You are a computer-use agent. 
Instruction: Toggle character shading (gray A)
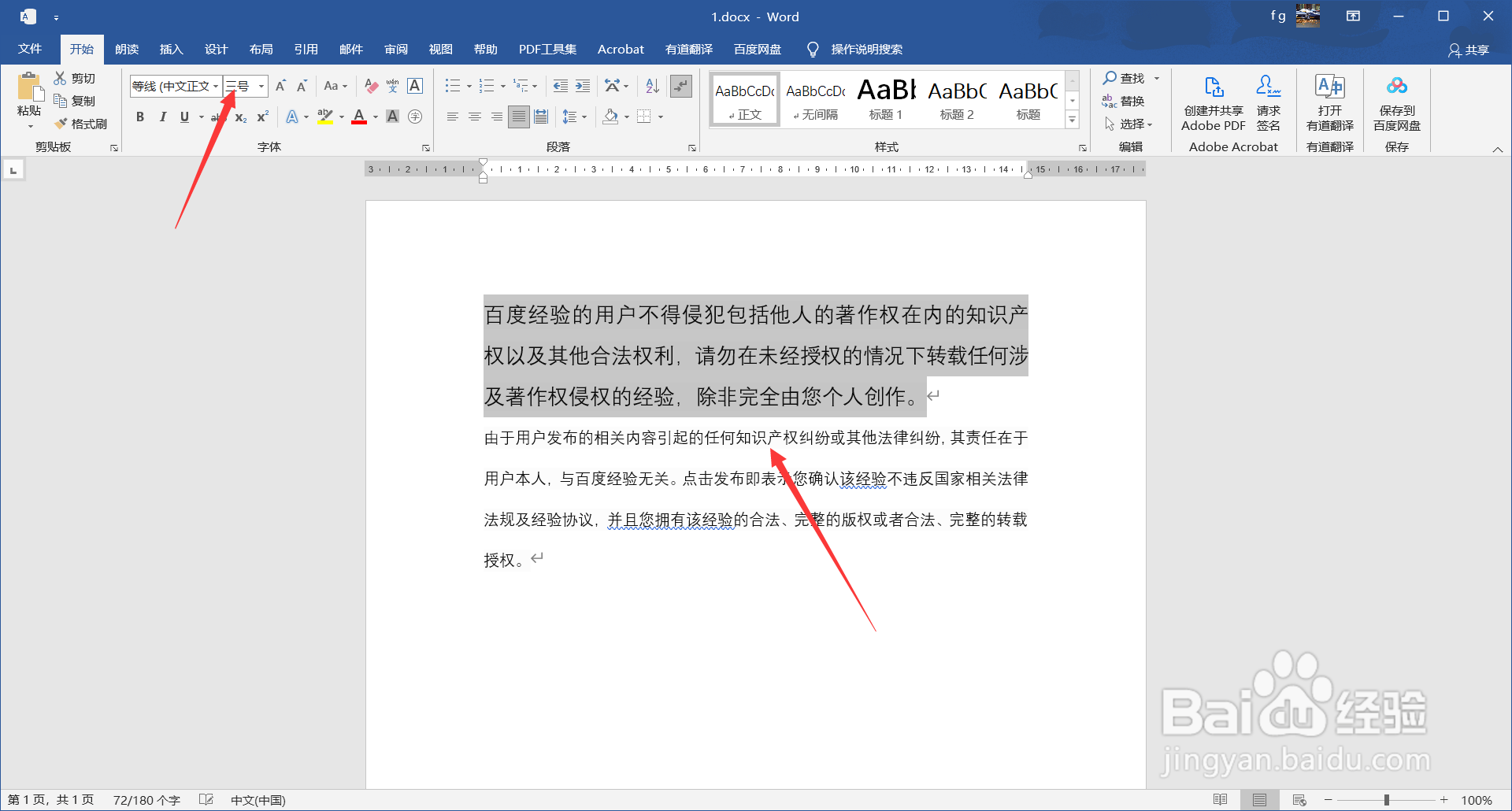(x=392, y=117)
